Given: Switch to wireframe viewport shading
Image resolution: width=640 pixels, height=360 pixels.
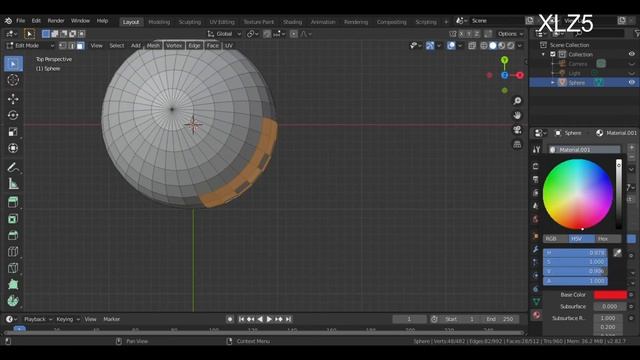Looking at the screenshot, I should pos(484,46).
